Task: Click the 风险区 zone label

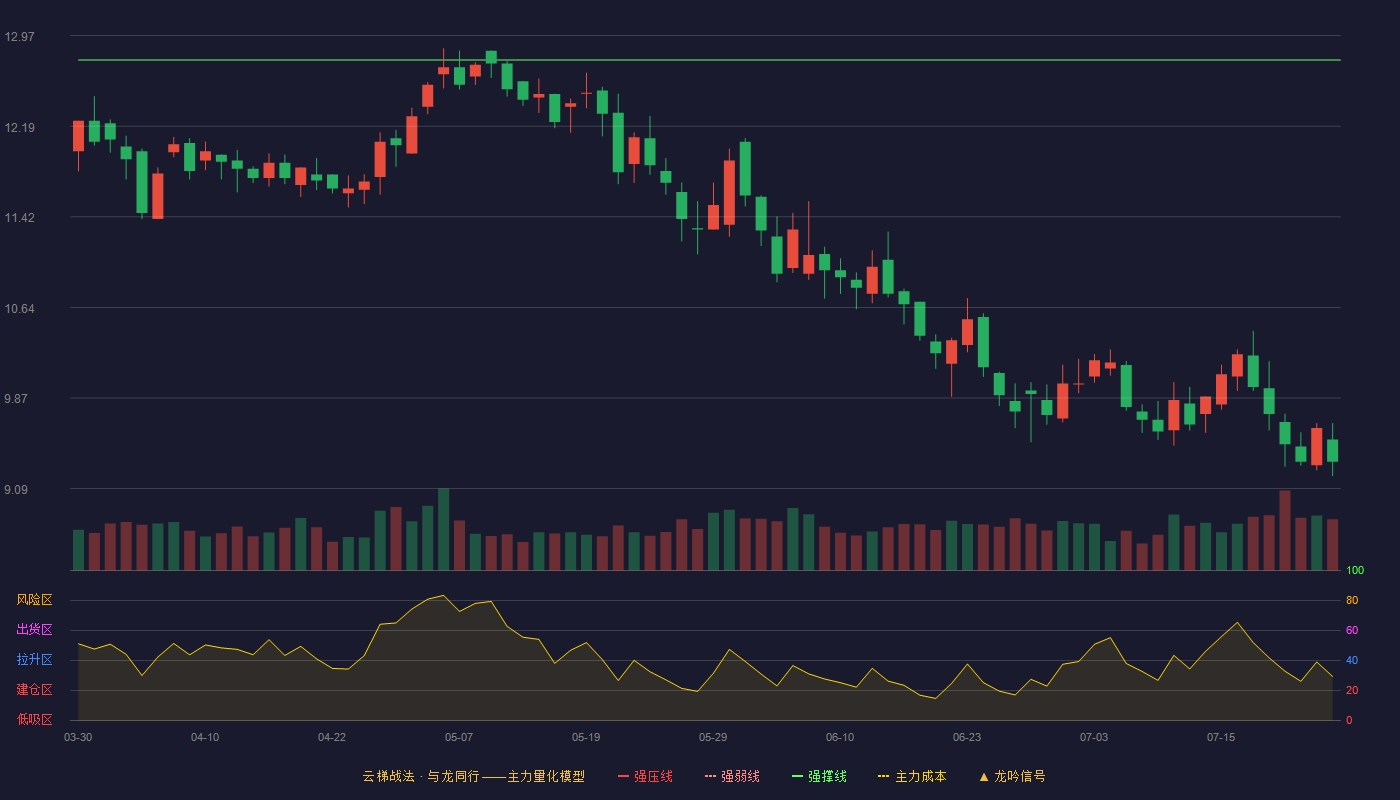Action: pos(34,600)
